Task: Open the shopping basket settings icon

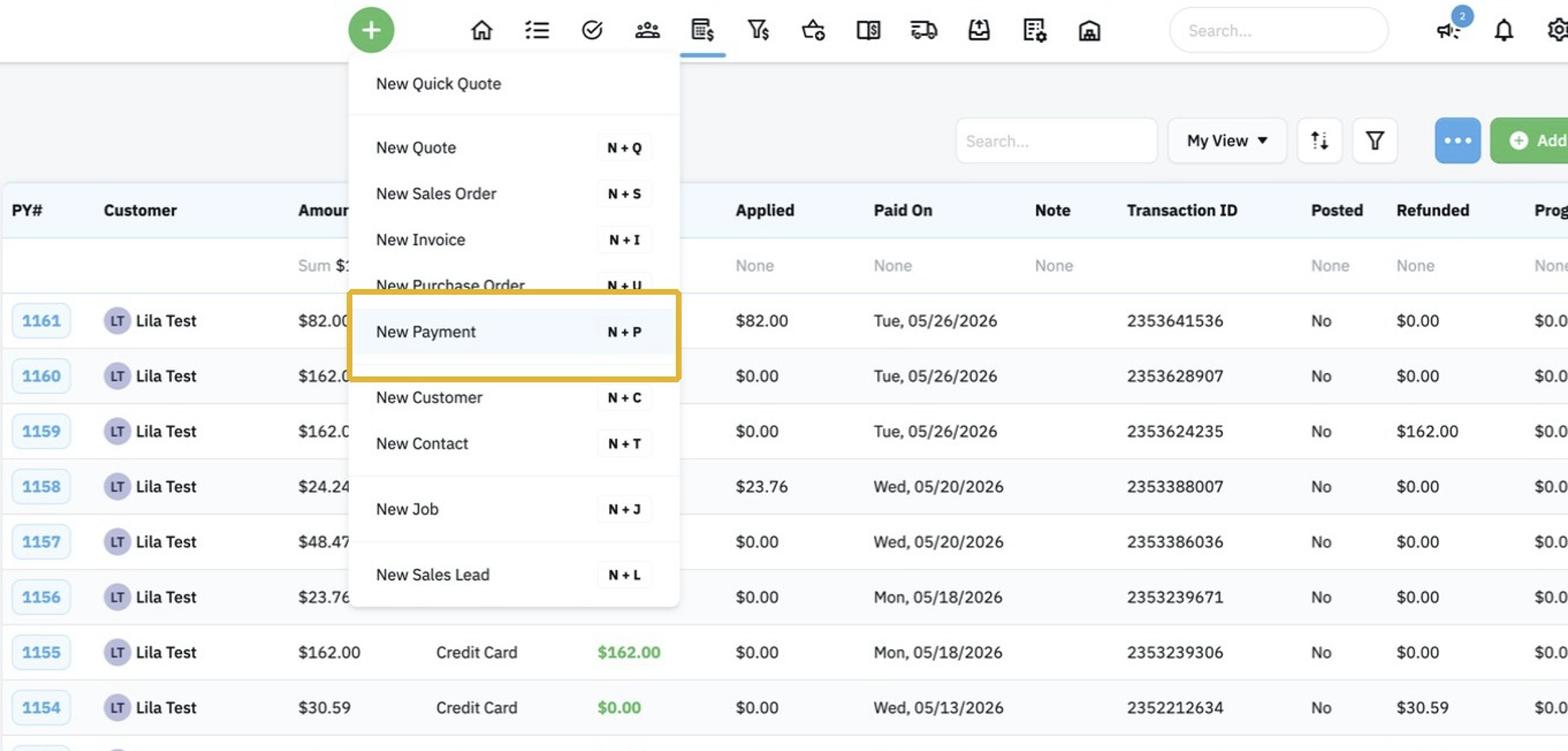Action: (813, 30)
